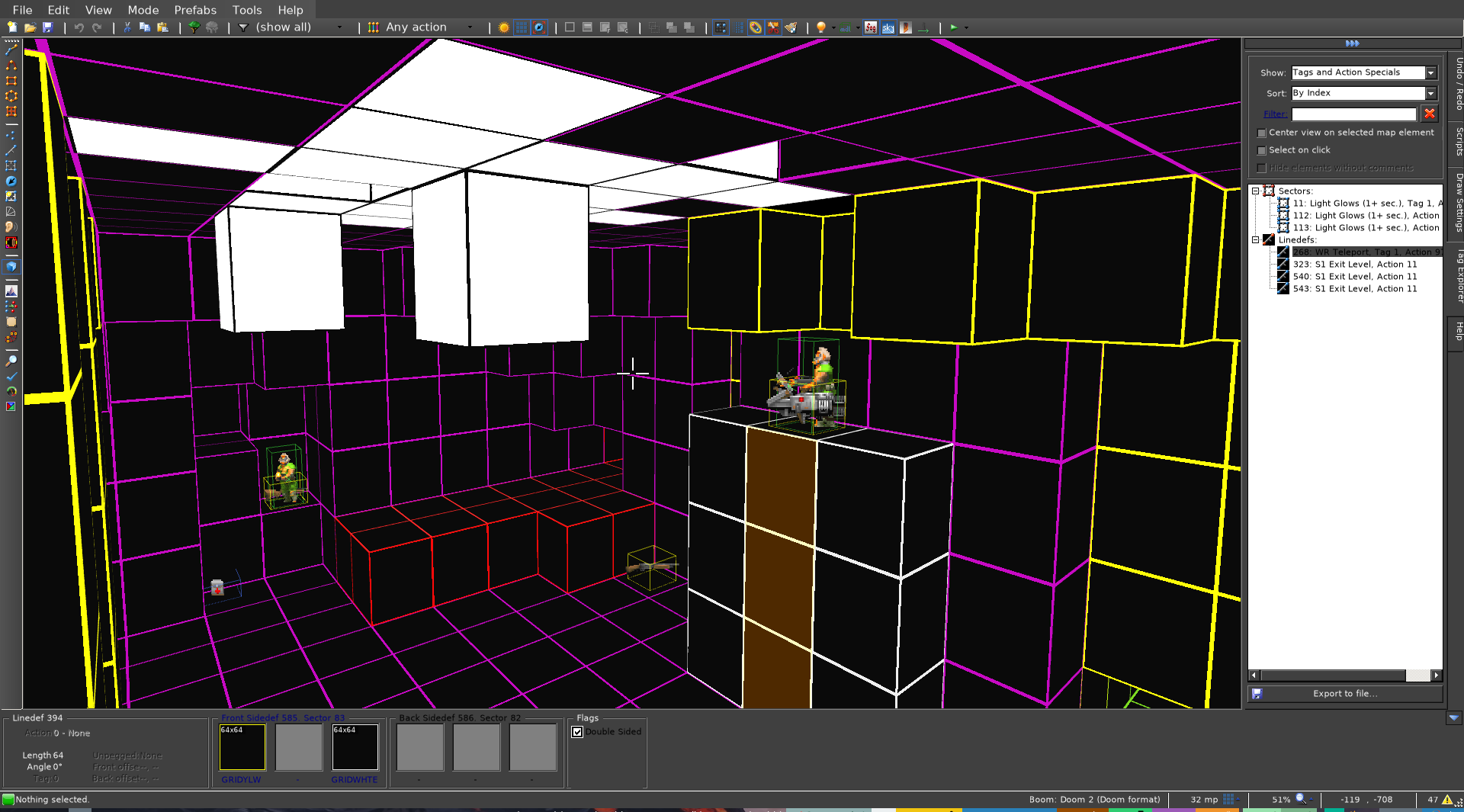Click the Filter text input field
Screen dimensions: 1464x812
click(1353, 114)
